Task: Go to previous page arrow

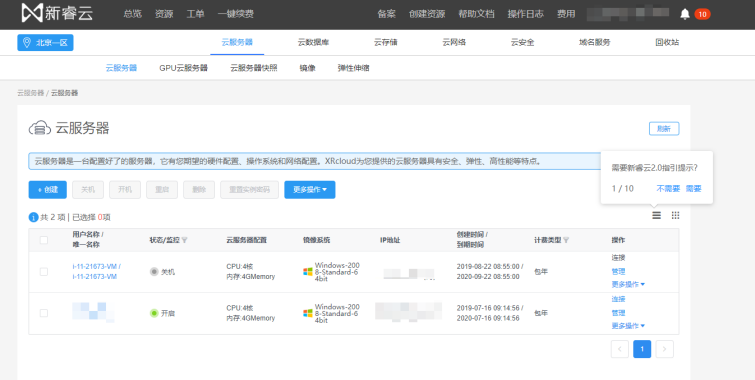Action: (620, 349)
